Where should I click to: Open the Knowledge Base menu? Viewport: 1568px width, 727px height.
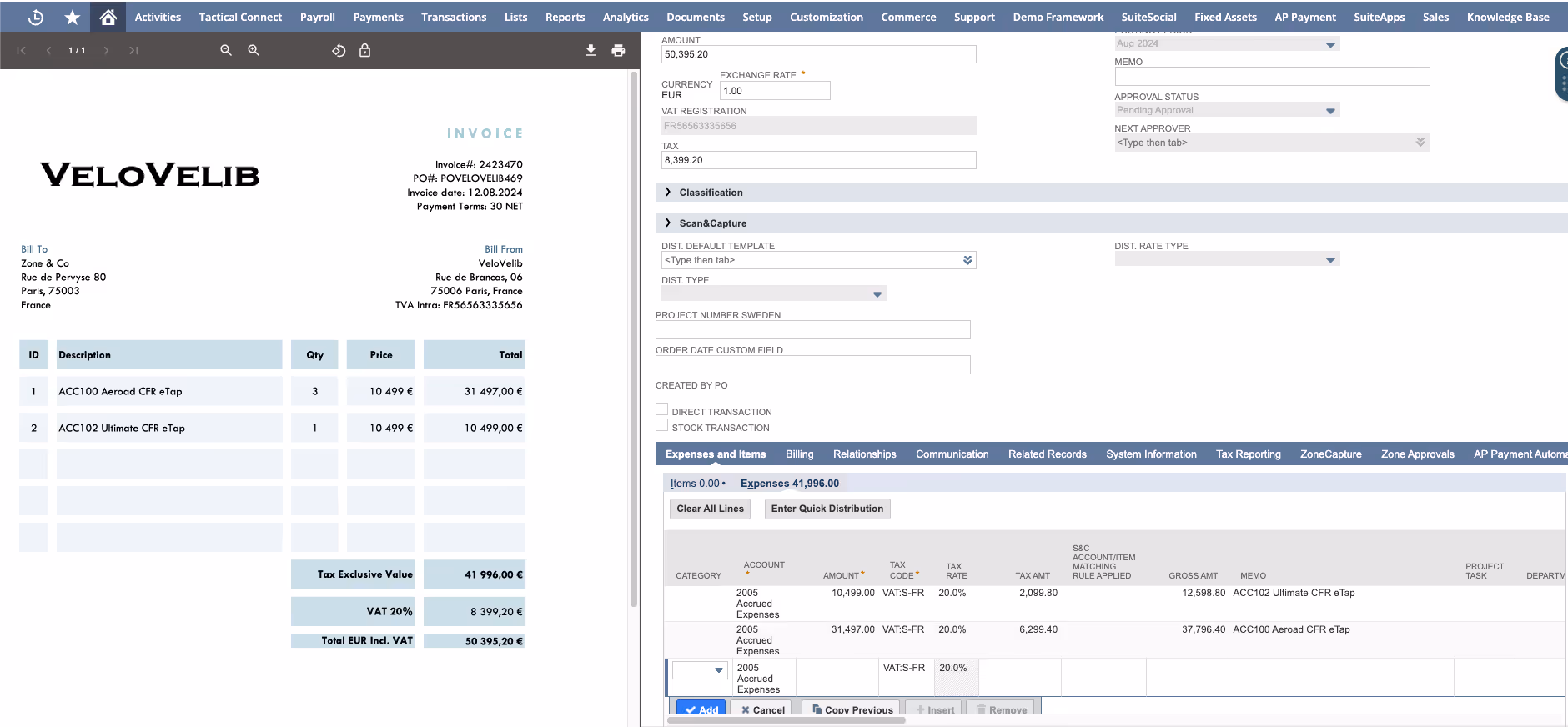pyautogui.click(x=1508, y=17)
